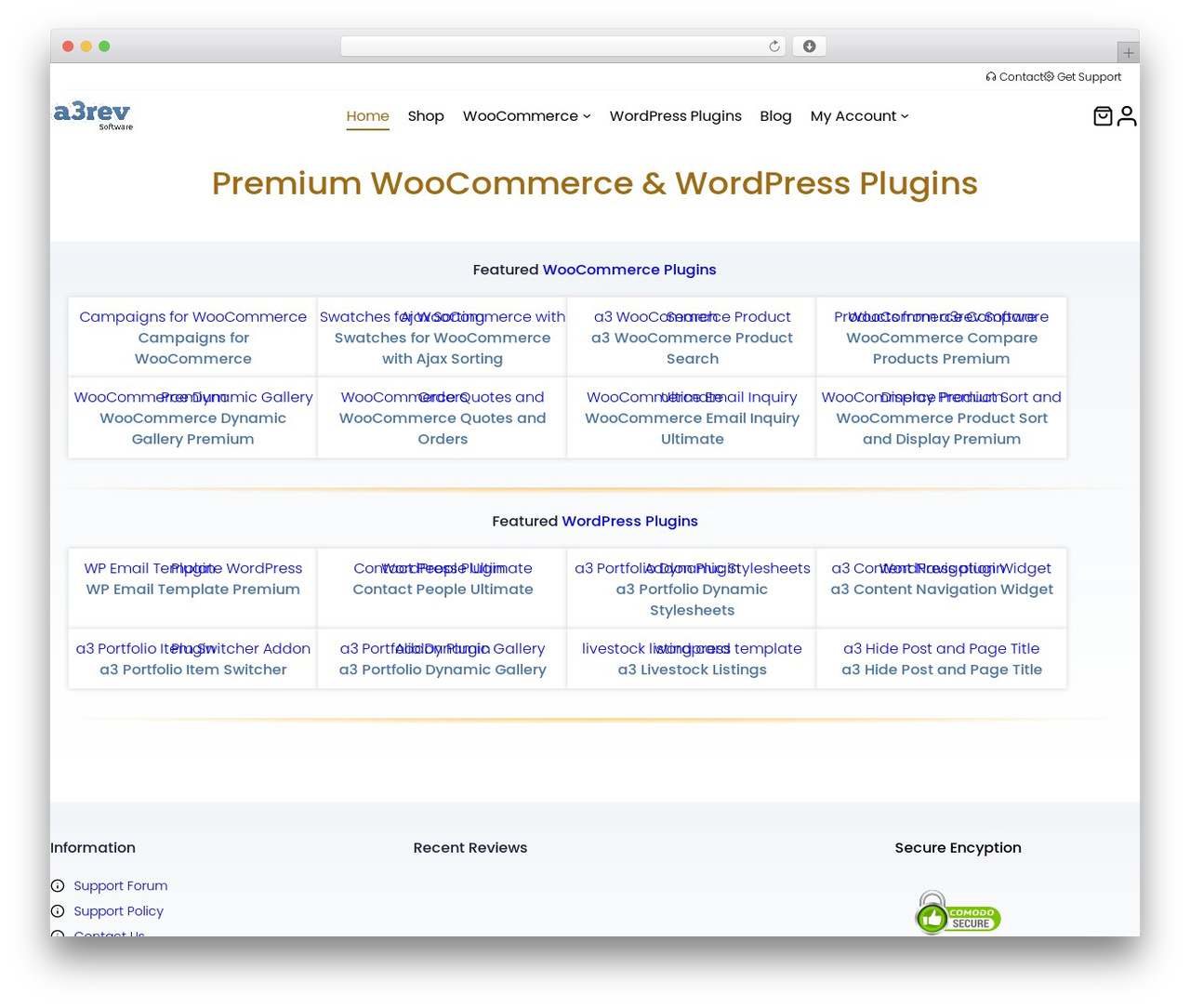Click the a3rev Software logo
Screen dimensions: 1190x1008
(93, 116)
